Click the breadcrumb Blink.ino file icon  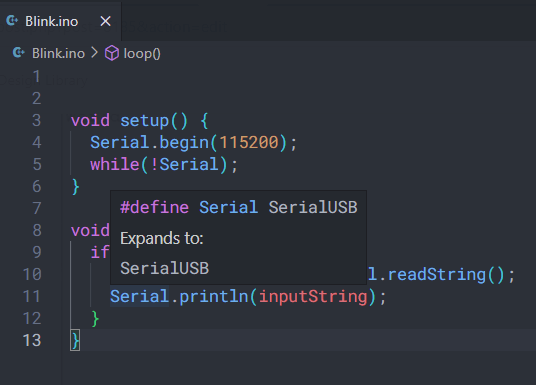click(18, 53)
